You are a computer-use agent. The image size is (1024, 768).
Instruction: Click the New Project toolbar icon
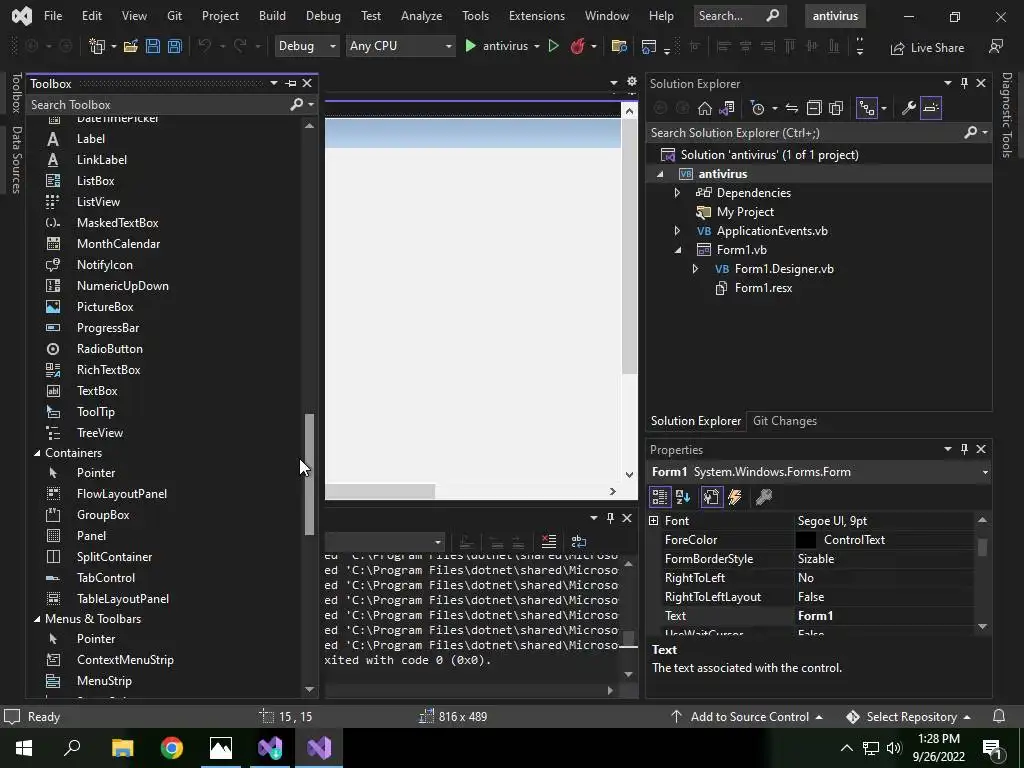coord(97,46)
